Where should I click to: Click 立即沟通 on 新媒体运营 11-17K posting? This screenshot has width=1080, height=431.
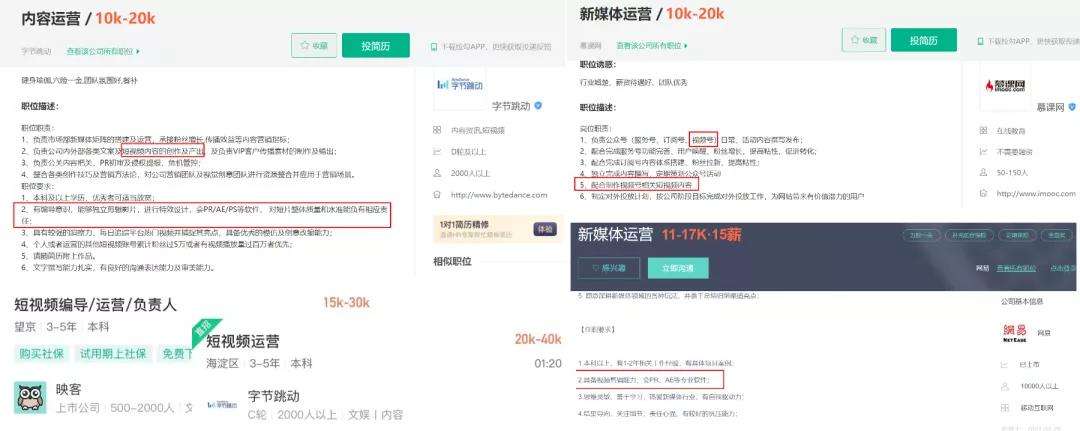coord(678,268)
